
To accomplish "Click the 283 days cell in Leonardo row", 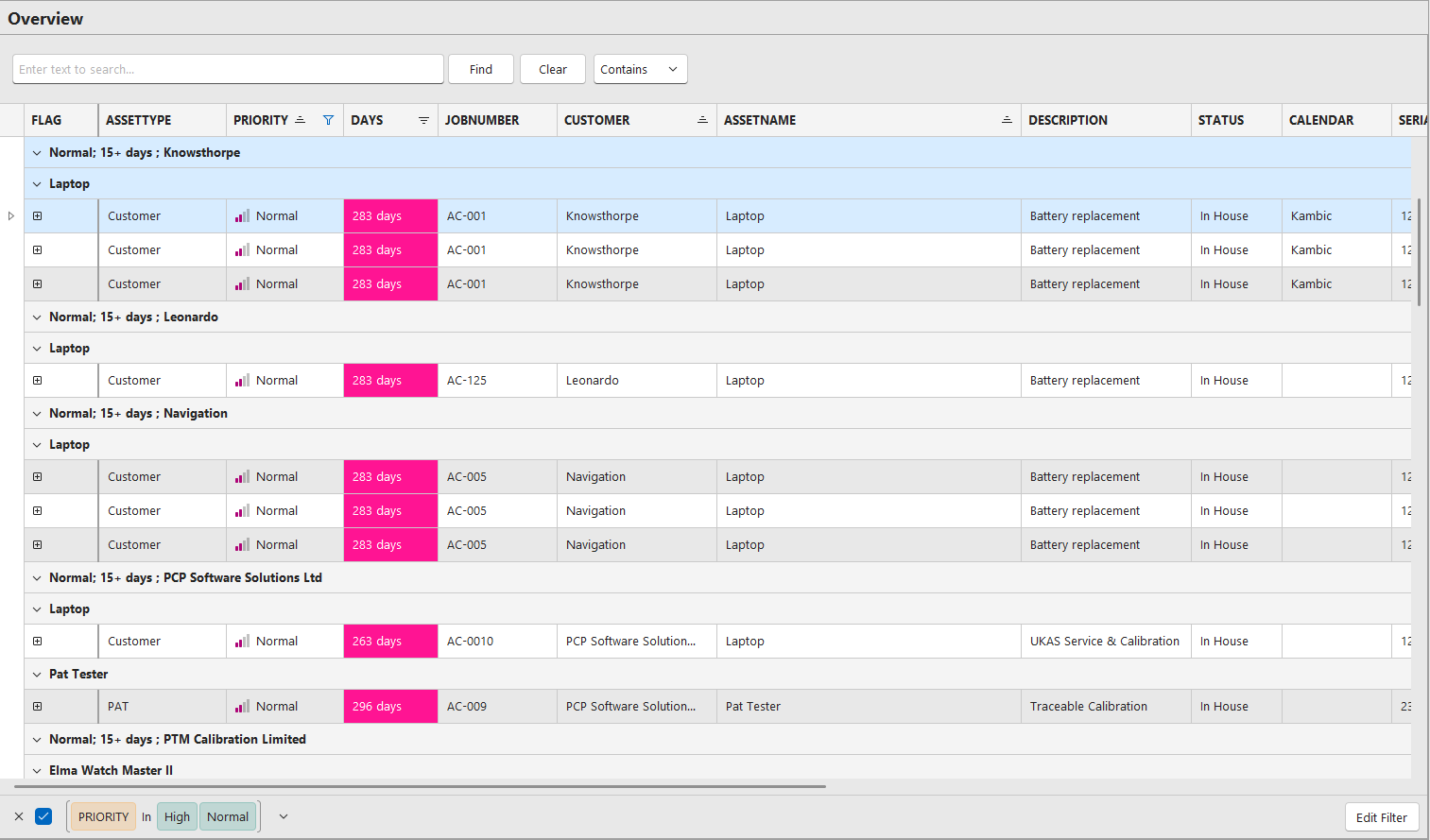I will click(390, 381).
